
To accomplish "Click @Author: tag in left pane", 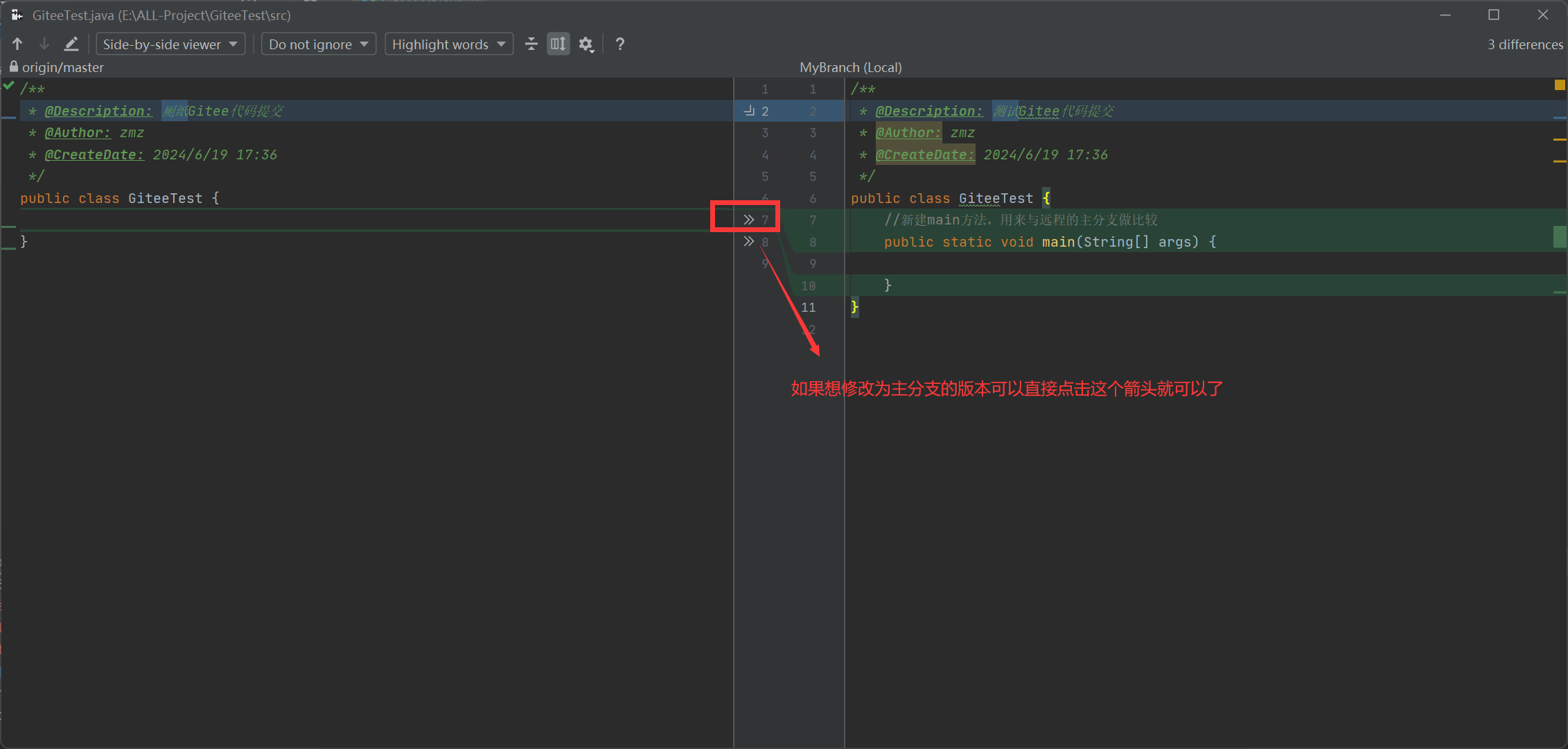I will (78, 132).
